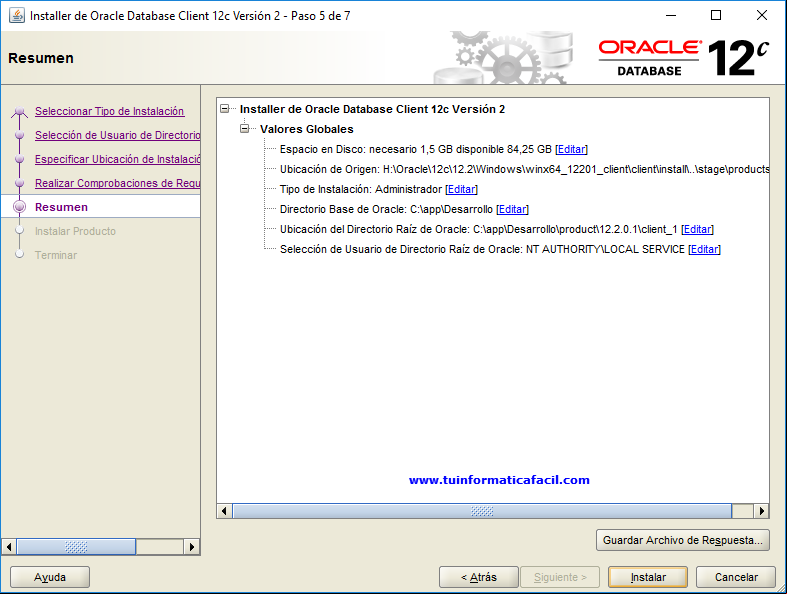Start installation with the Instalar button
Screen dimensions: 787x594
[x=648, y=577]
